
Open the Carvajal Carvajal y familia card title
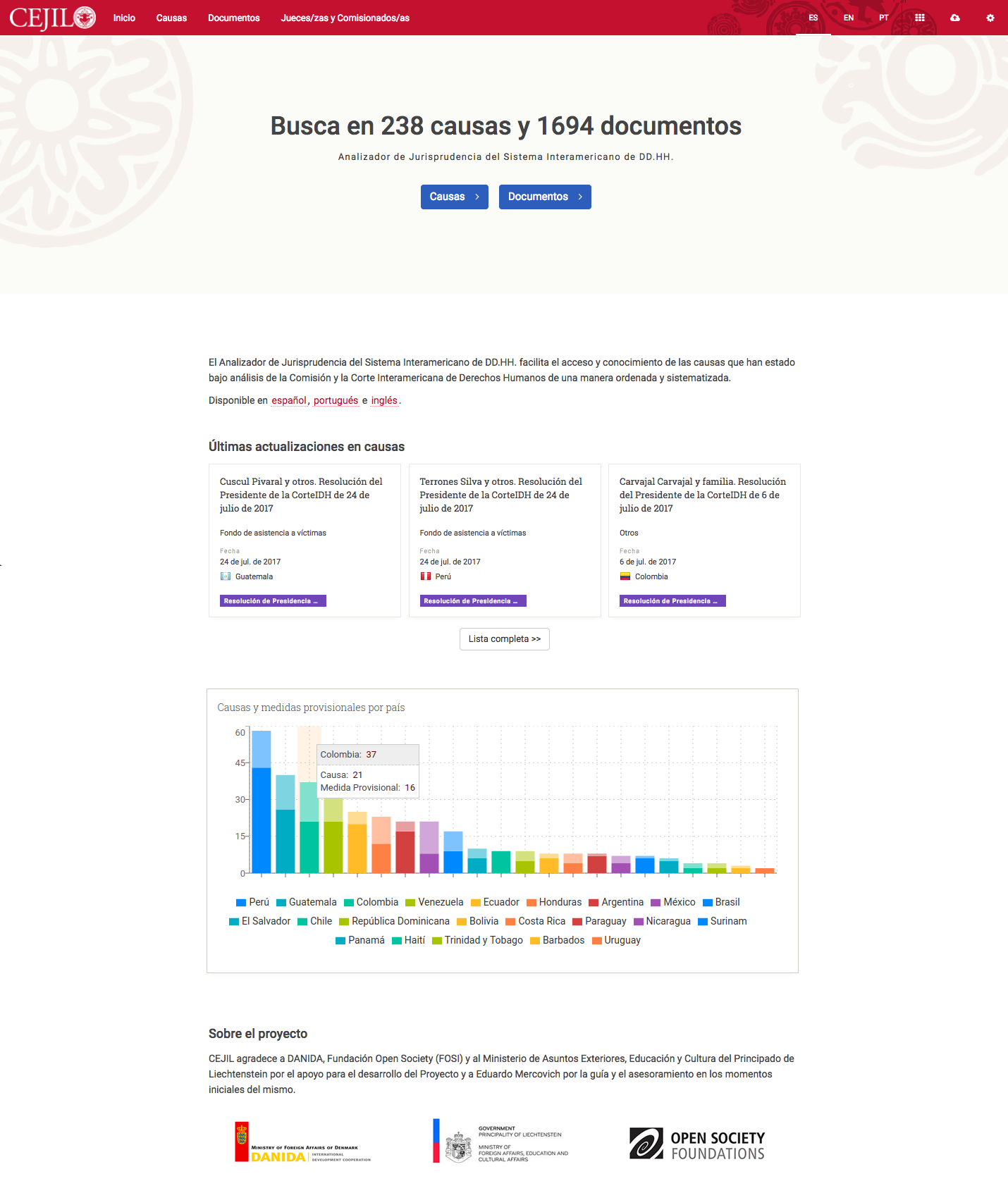coord(703,495)
